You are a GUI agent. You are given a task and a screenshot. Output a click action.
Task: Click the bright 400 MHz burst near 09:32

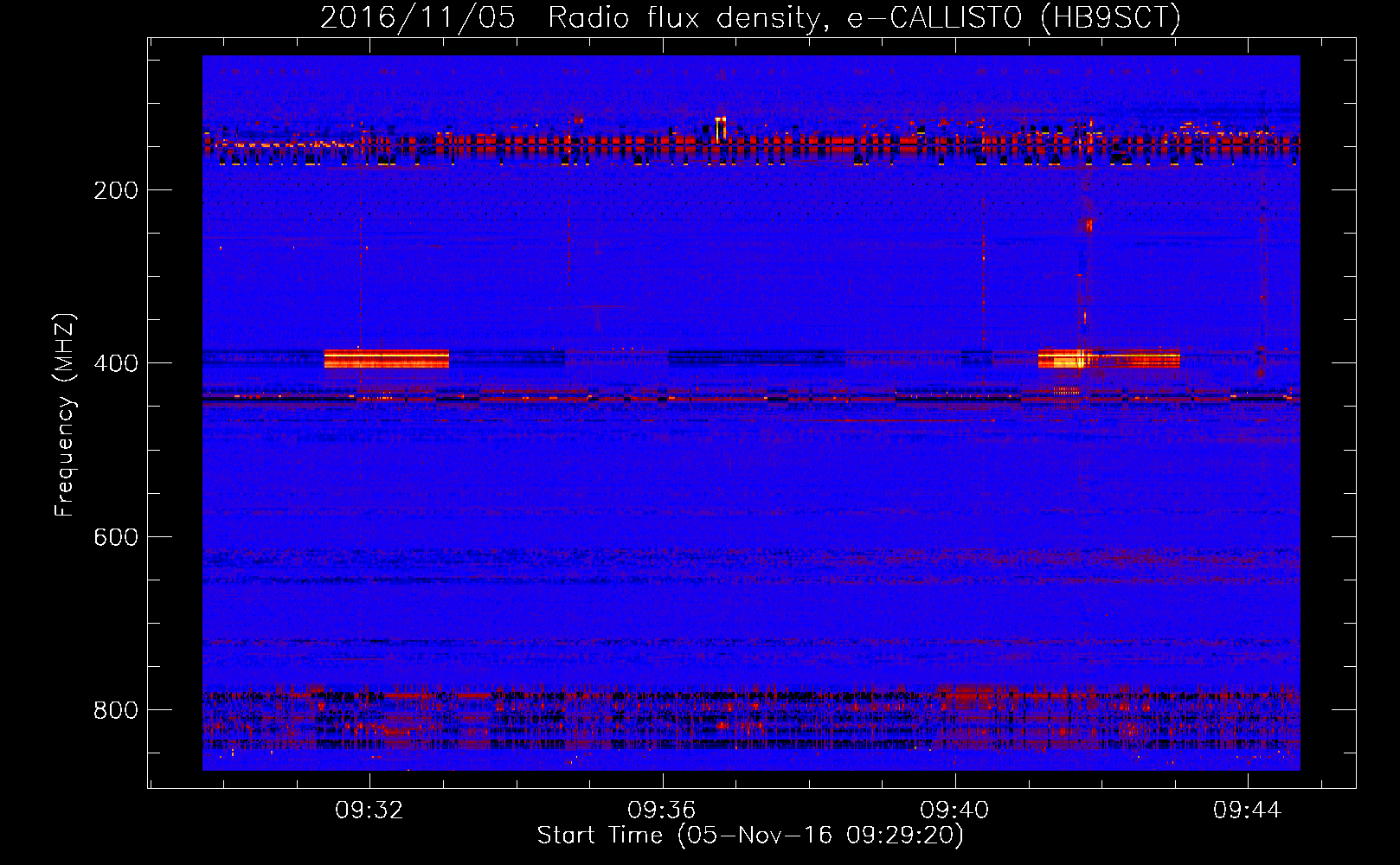point(387,359)
